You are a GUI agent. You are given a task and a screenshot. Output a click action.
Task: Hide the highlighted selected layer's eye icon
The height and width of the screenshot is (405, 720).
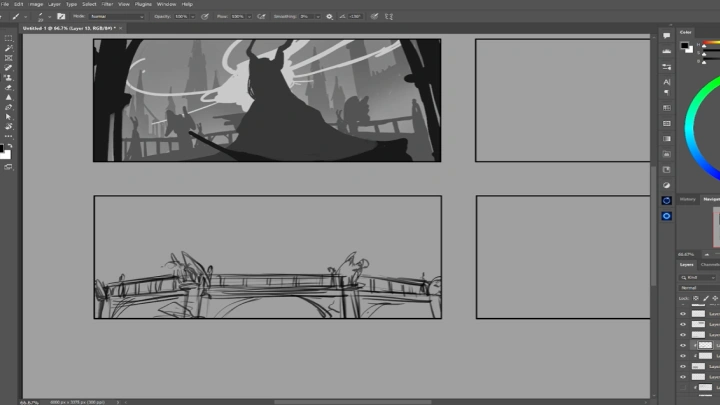[683, 345]
